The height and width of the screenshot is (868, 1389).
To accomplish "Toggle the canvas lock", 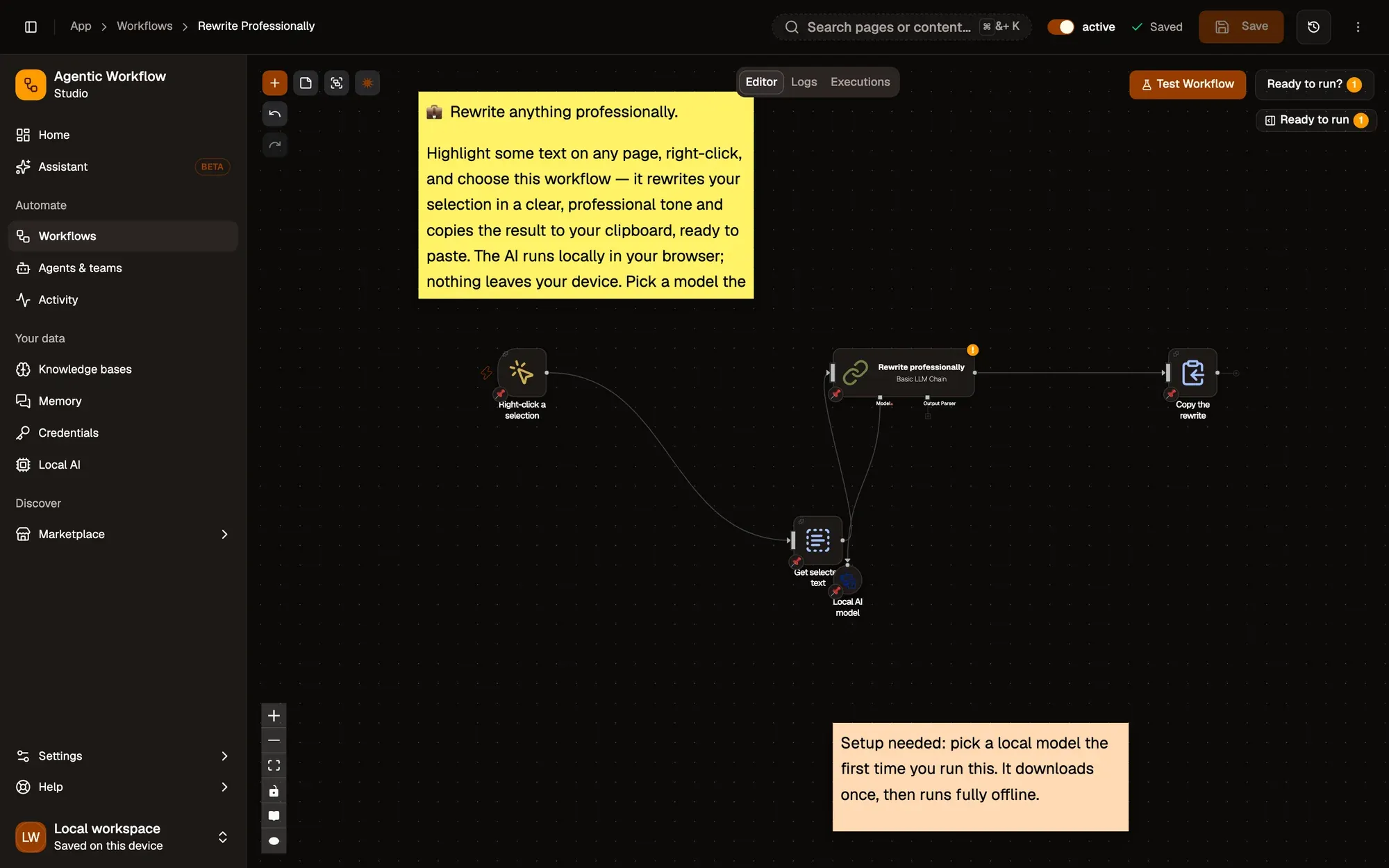I will pos(274,791).
